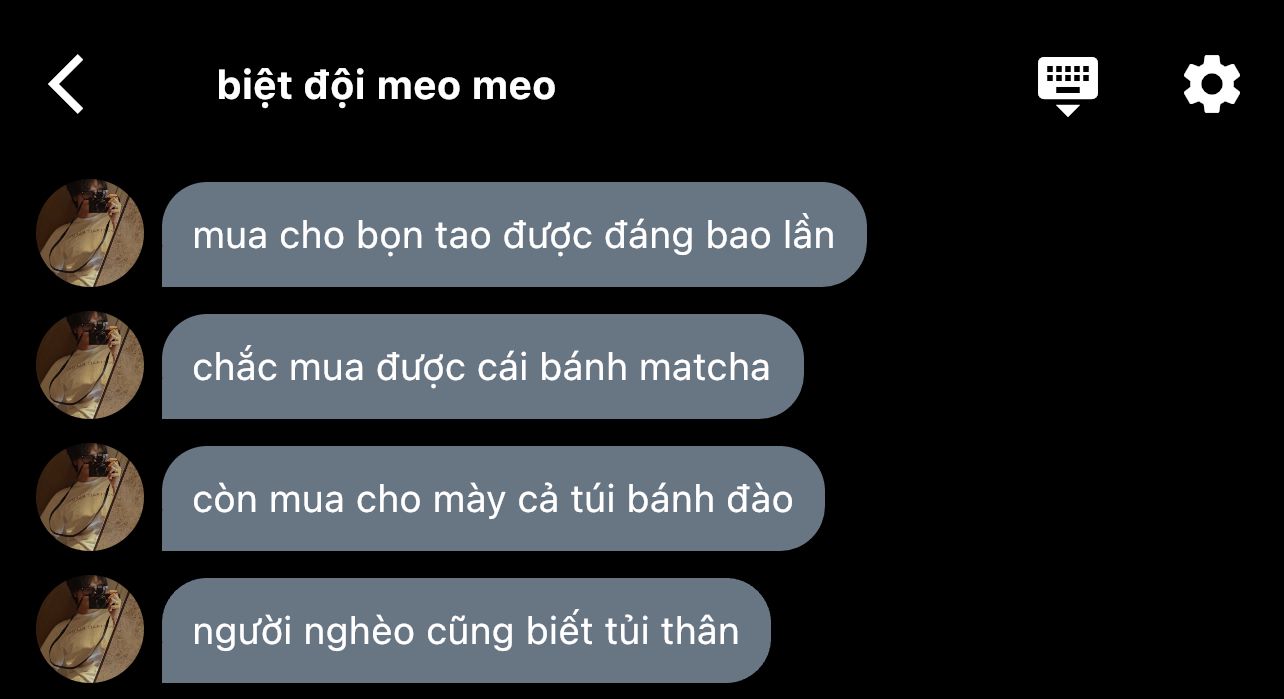Select the message 'còn mua cho mày cả túi bánh đào'

click(x=493, y=499)
